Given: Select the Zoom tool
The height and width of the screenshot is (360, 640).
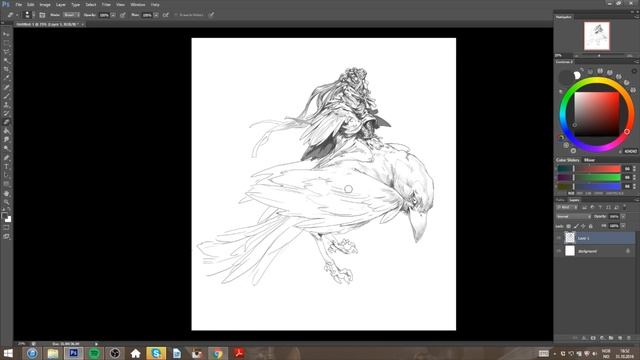Looking at the screenshot, I should point(7,202).
